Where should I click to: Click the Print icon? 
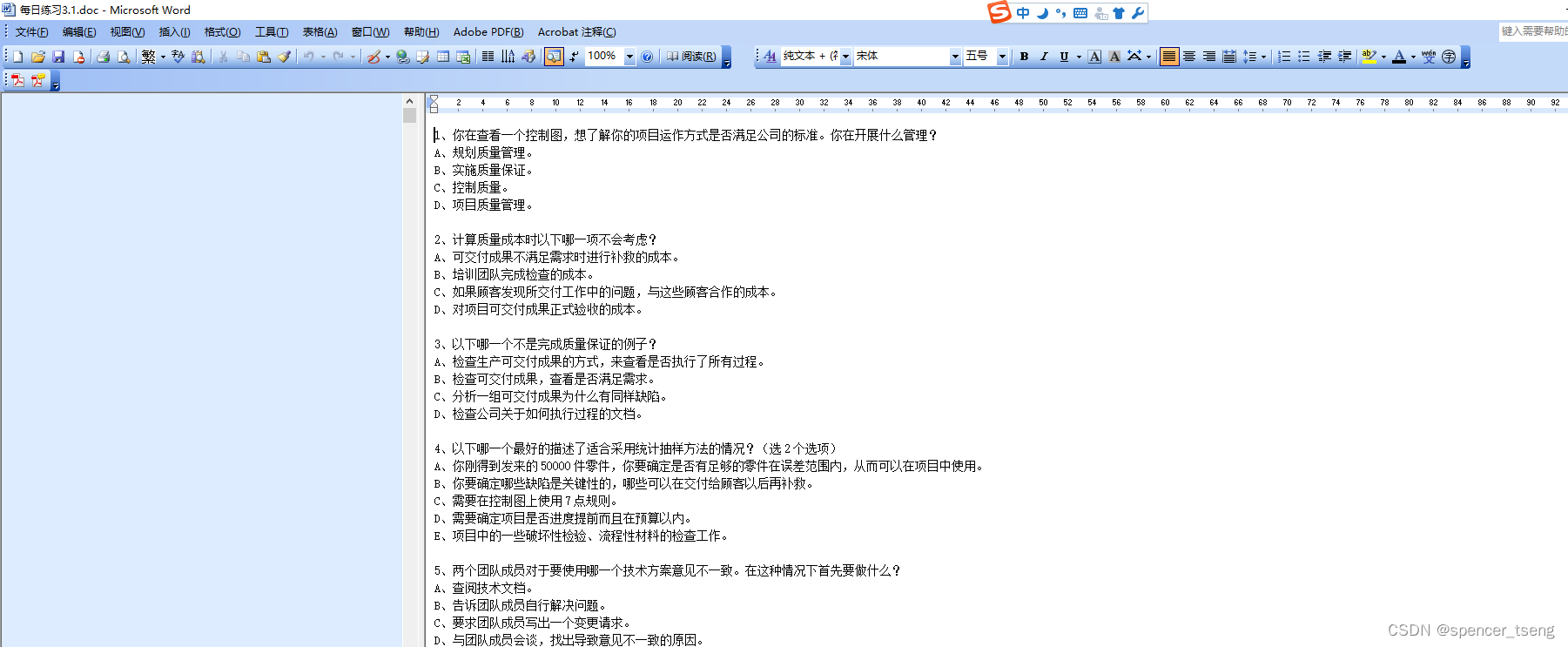click(103, 57)
